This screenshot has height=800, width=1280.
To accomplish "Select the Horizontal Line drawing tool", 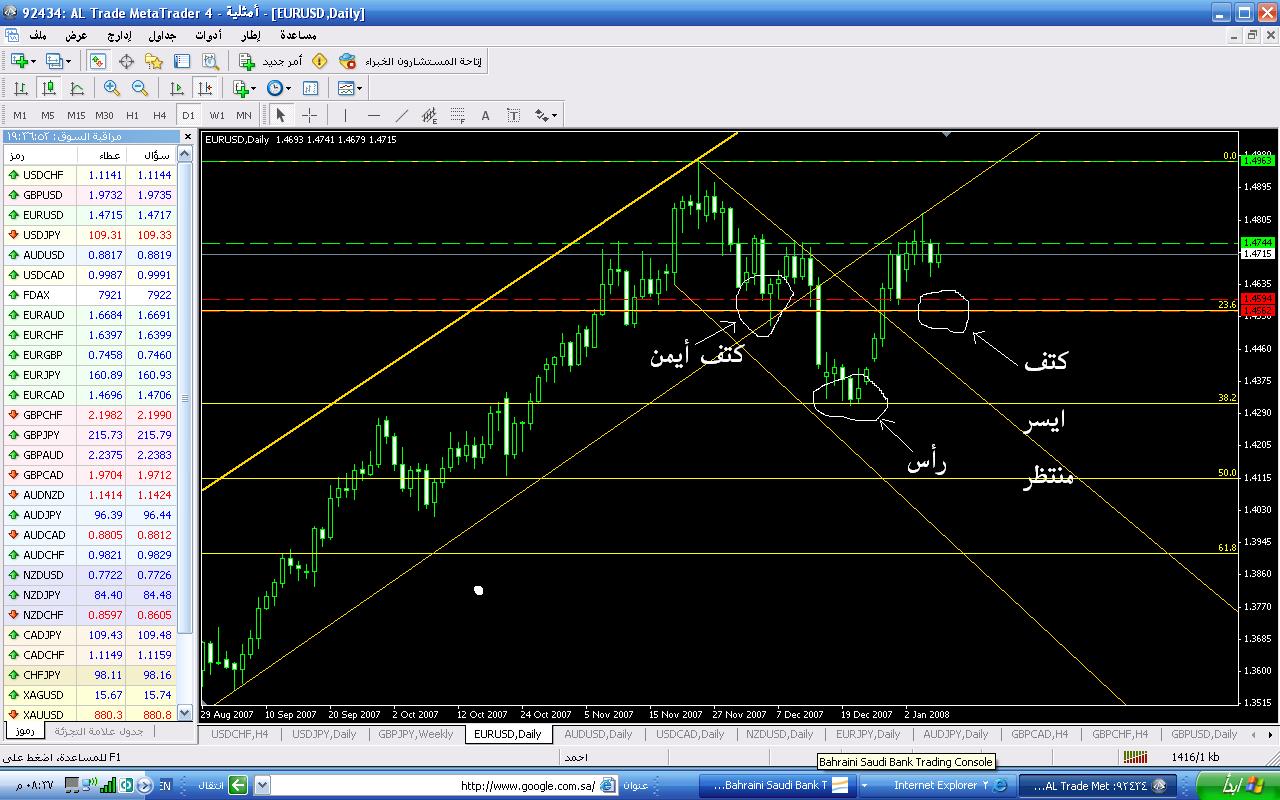I will [374, 115].
